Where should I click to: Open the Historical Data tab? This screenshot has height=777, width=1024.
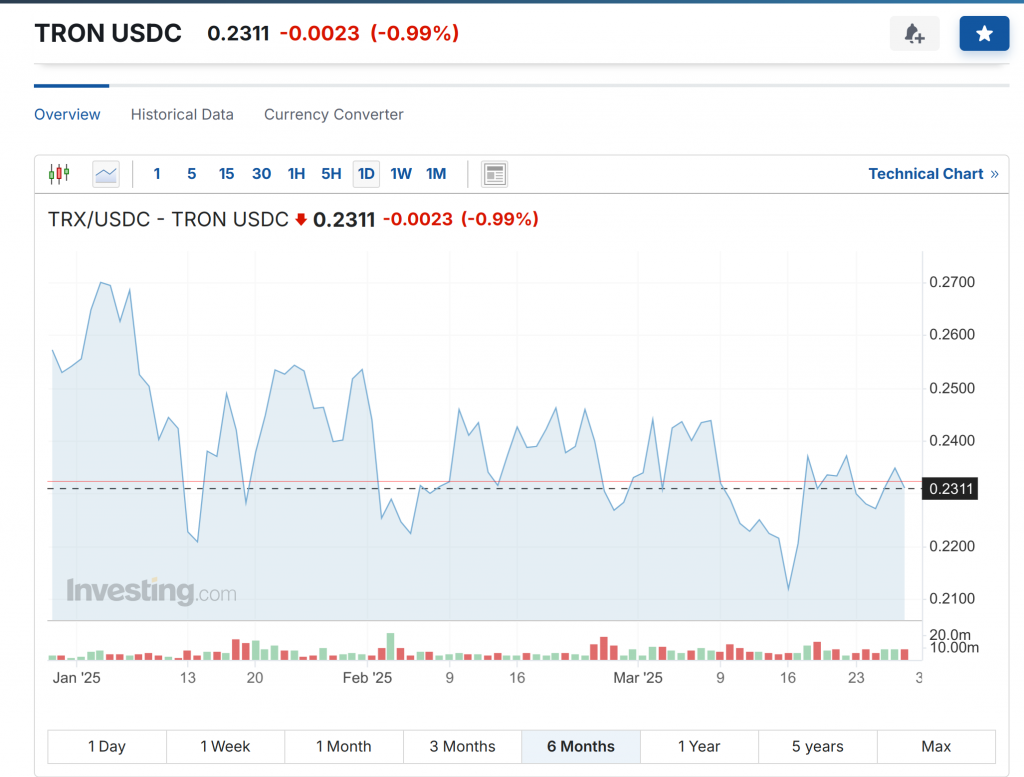tap(182, 114)
